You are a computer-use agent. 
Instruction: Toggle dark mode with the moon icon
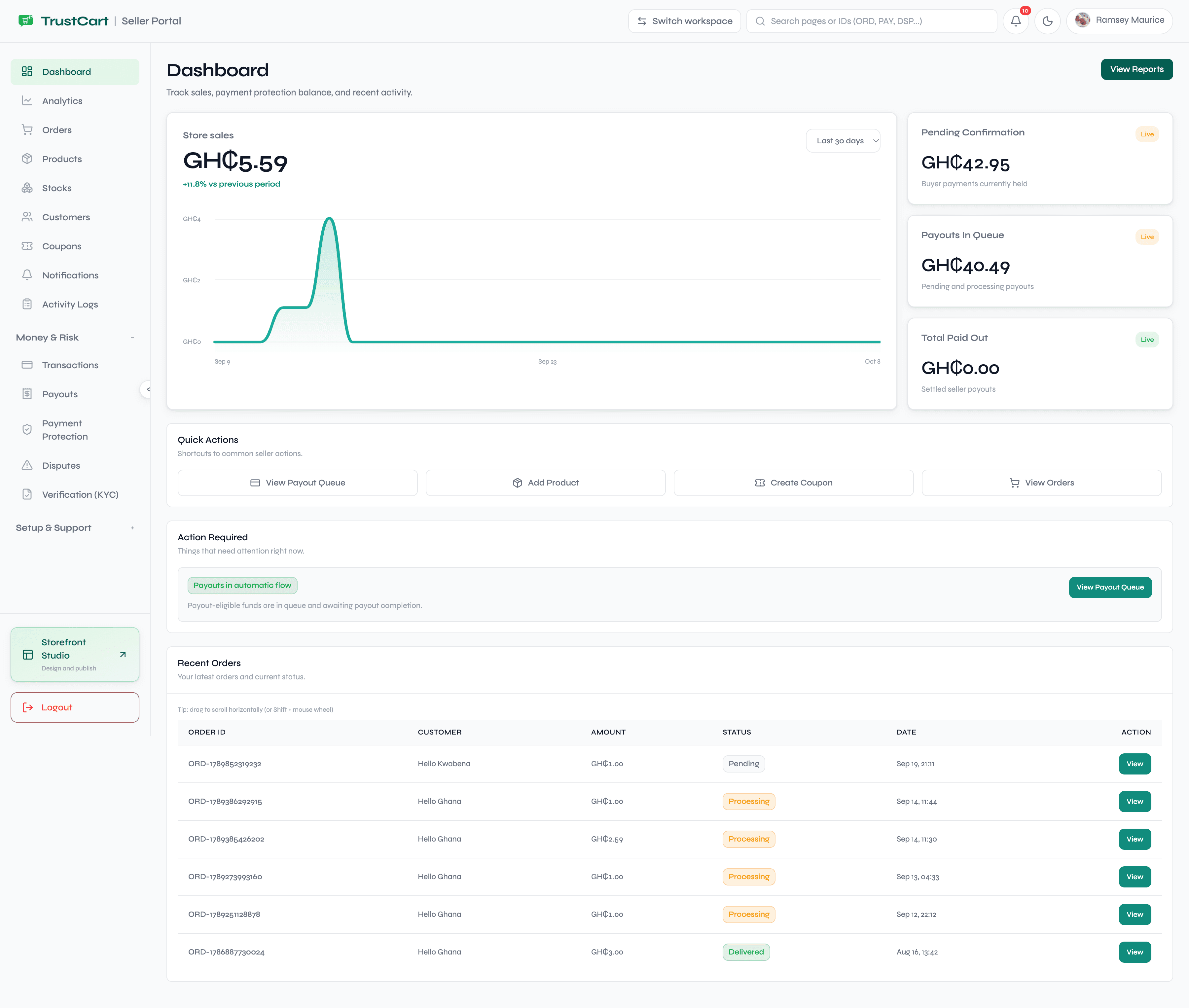(x=1047, y=21)
